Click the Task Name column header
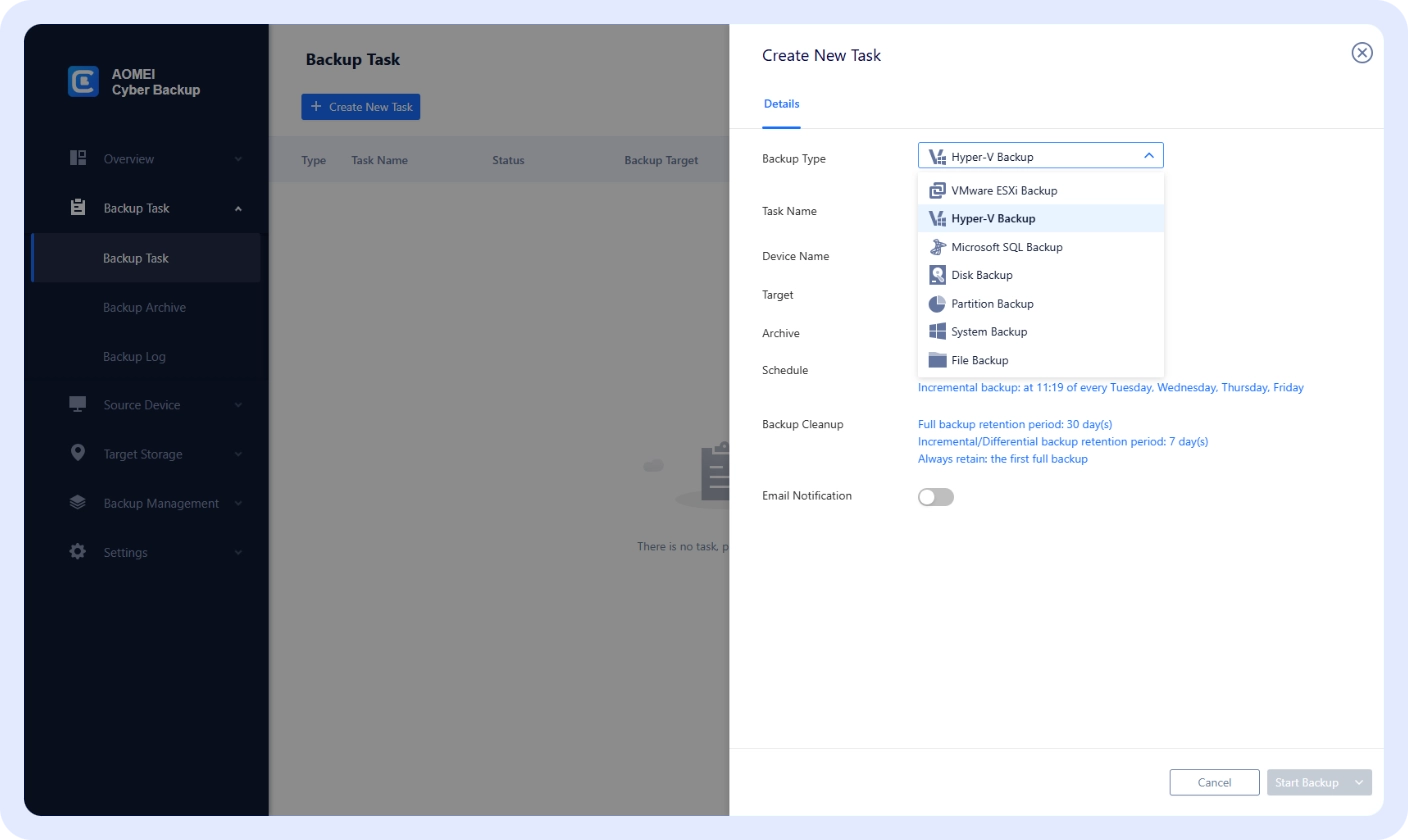Viewport: 1408px width, 840px height. [379, 160]
